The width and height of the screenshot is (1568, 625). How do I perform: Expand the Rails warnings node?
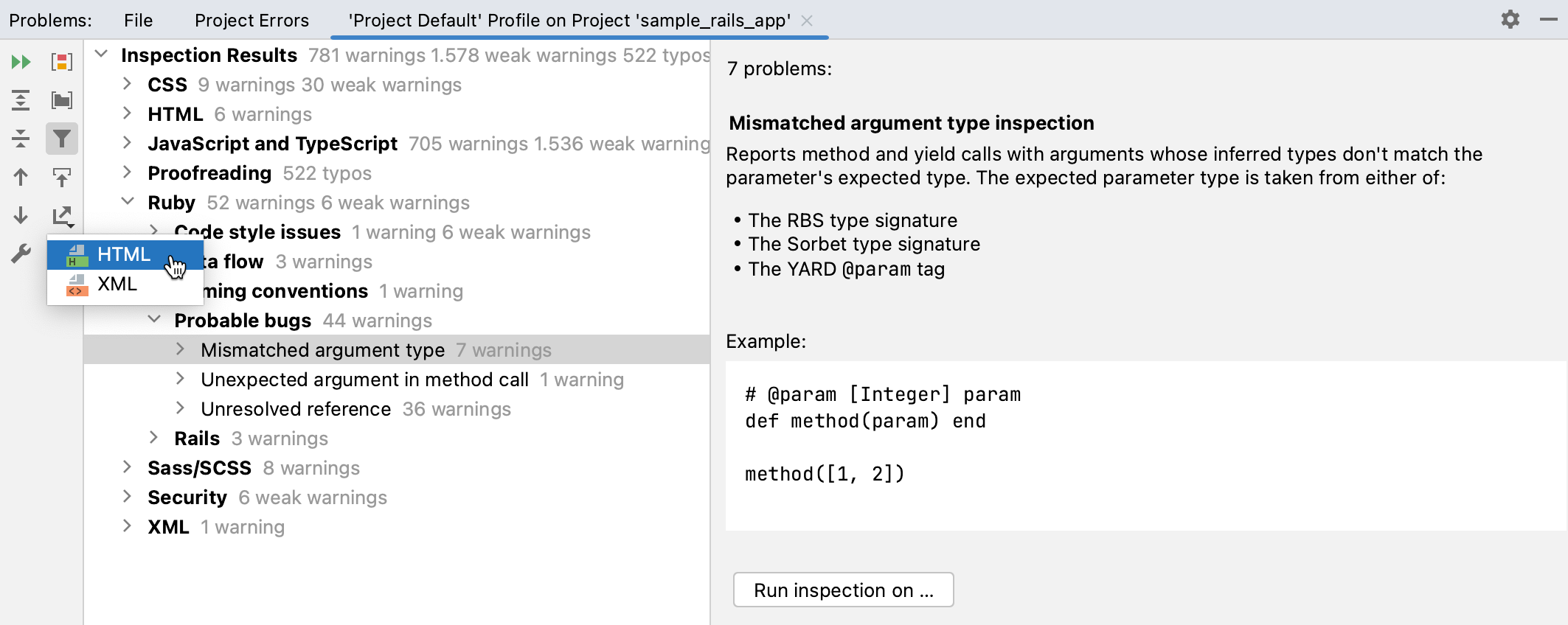coord(154,439)
